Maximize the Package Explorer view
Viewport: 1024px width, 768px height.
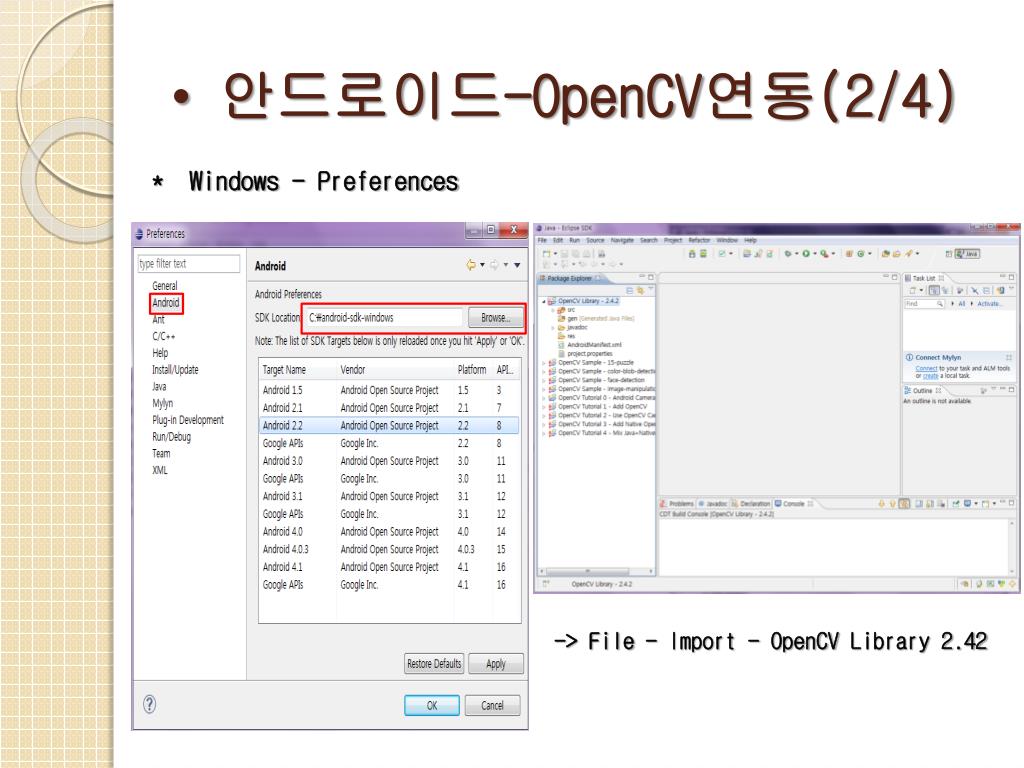coord(650,277)
